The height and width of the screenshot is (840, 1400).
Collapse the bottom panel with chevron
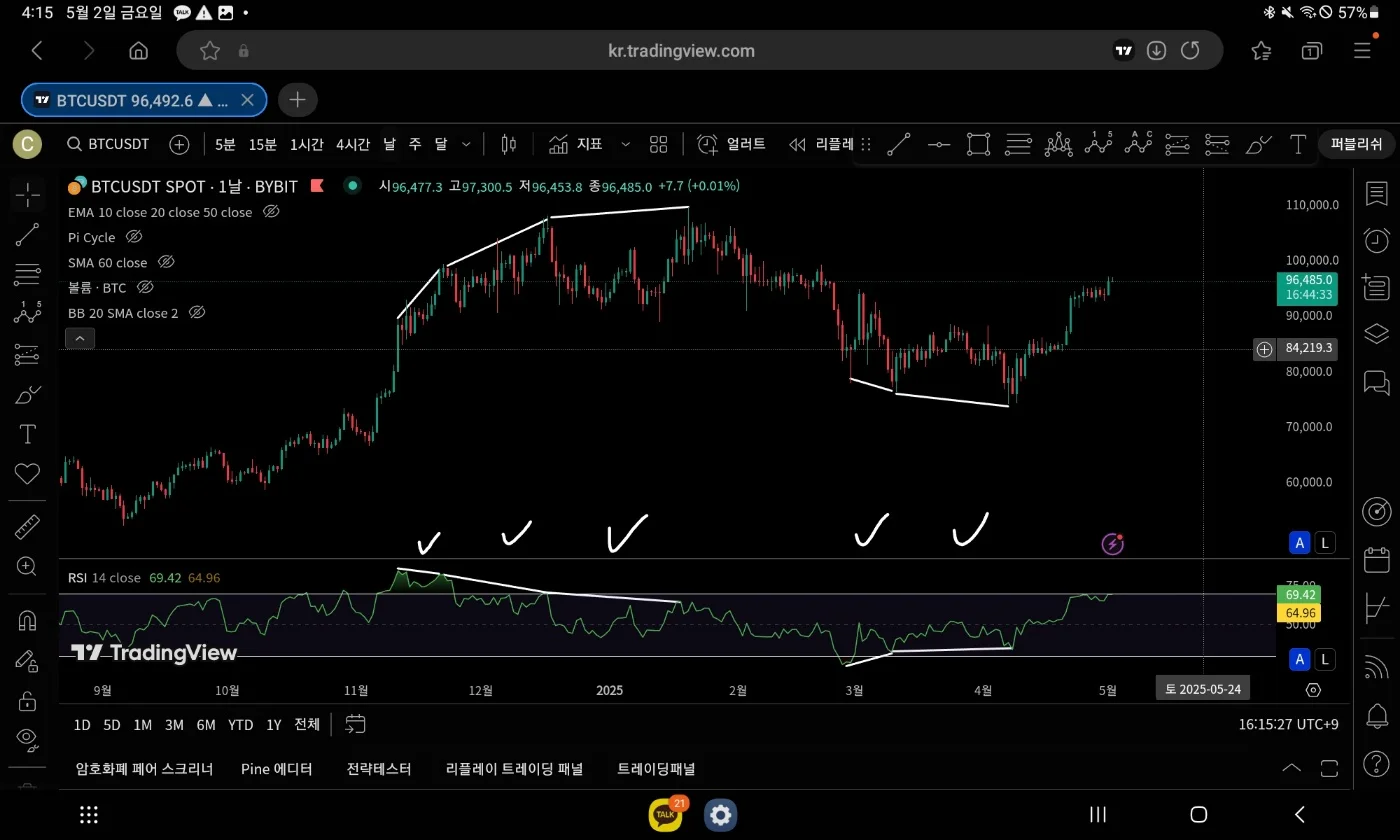1291,768
